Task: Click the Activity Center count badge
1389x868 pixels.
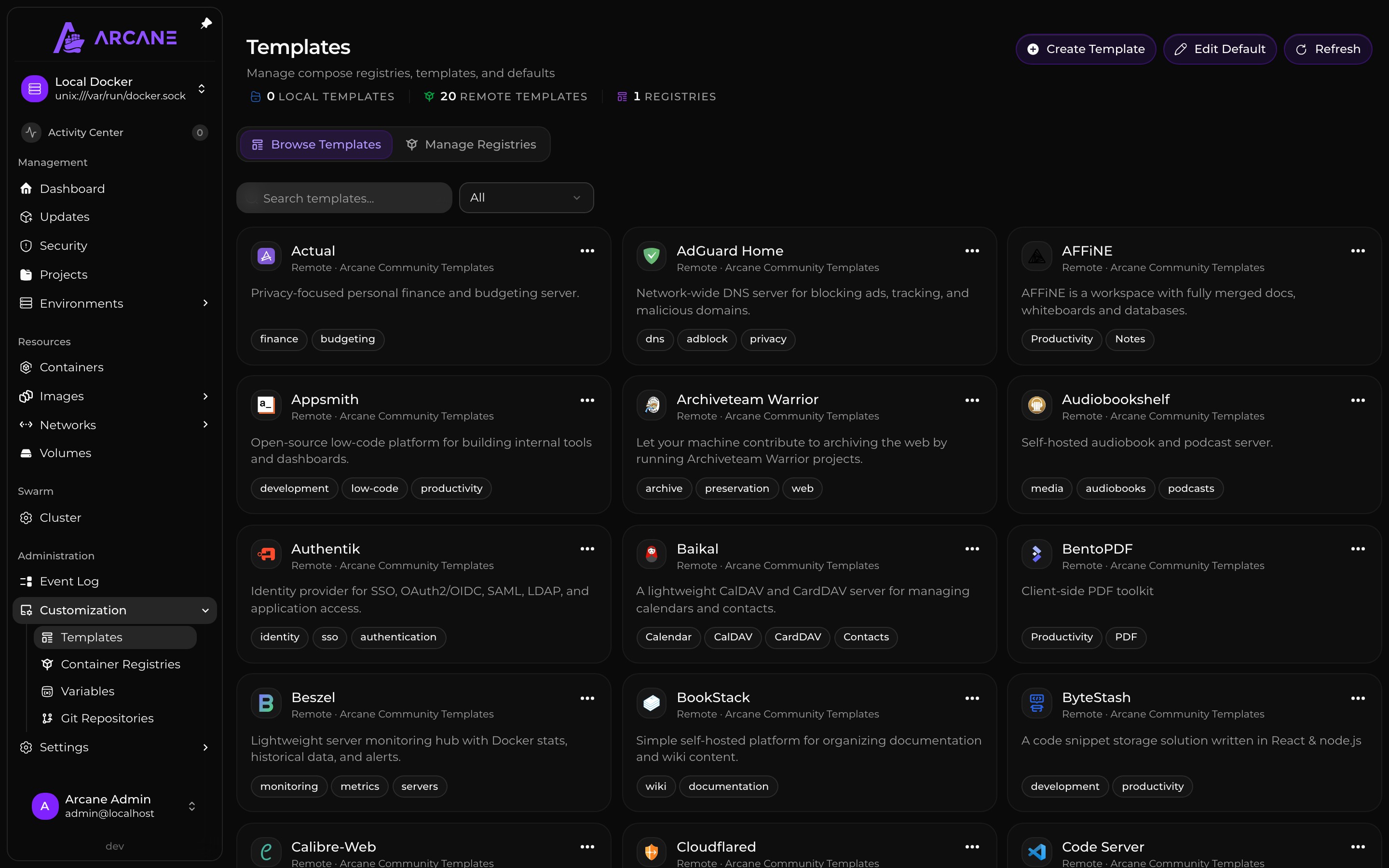Action: click(x=200, y=133)
